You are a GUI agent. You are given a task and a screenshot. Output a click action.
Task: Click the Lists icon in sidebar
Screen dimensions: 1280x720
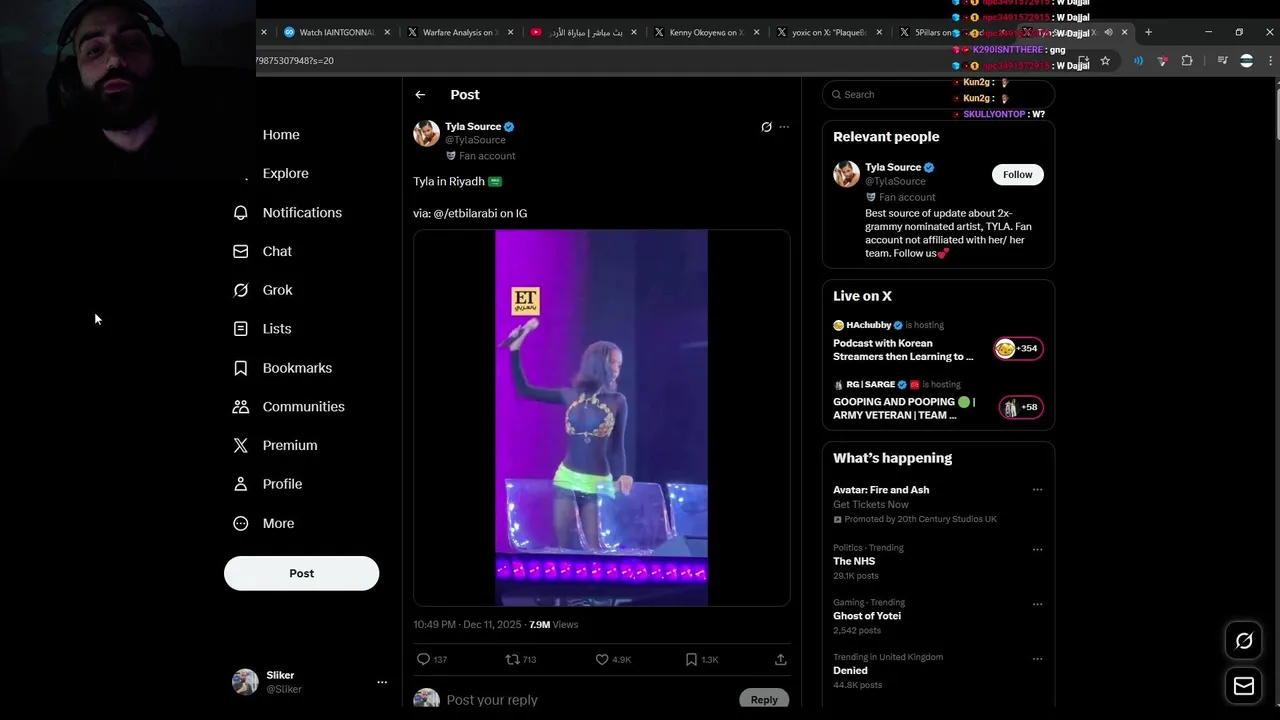[x=240, y=329]
